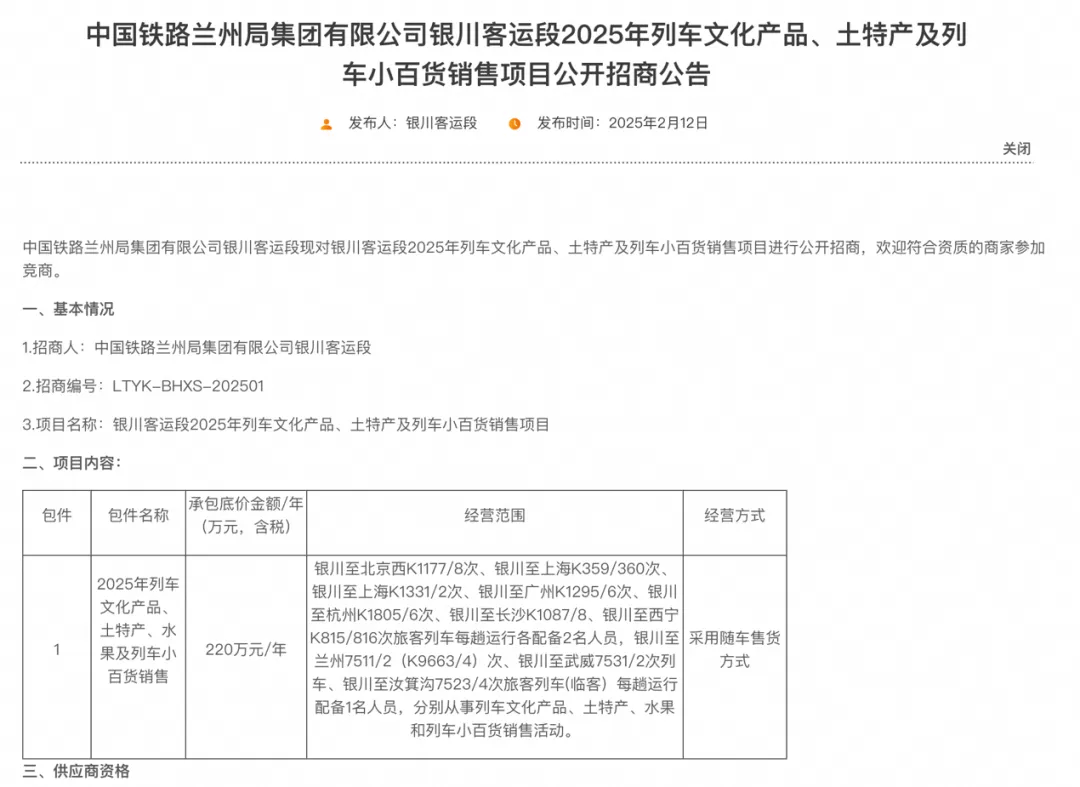Click the line 1.招商人：中国铁路兰州局集团有限公司银川客运段

pyautogui.click(x=197, y=348)
